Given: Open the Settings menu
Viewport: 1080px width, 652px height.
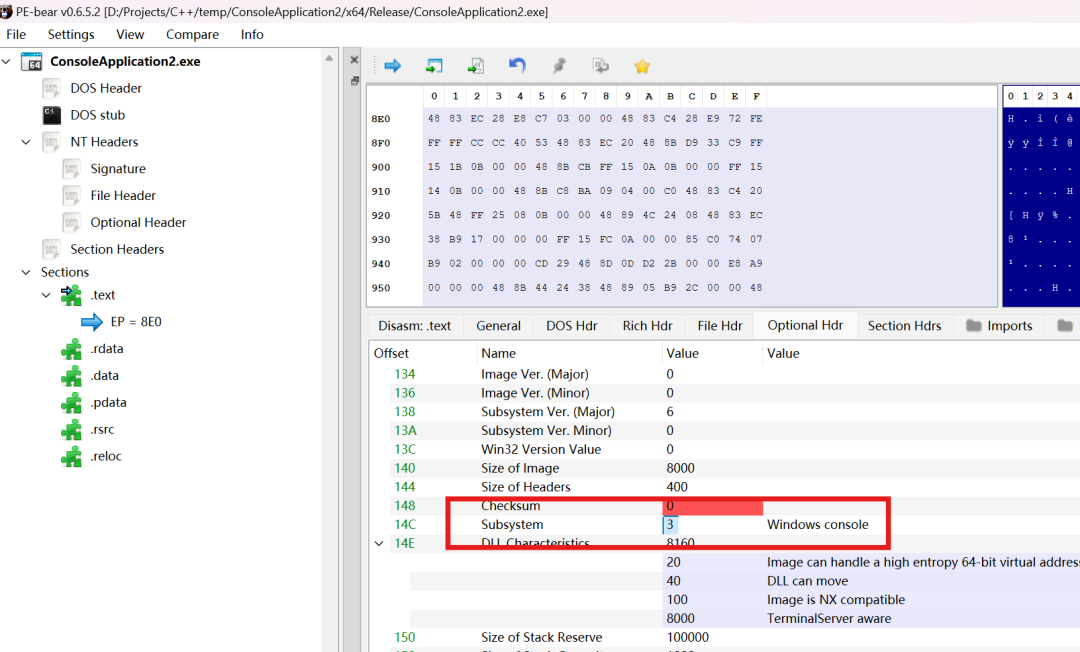Looking at the screenshot, I should click(71, 34).
